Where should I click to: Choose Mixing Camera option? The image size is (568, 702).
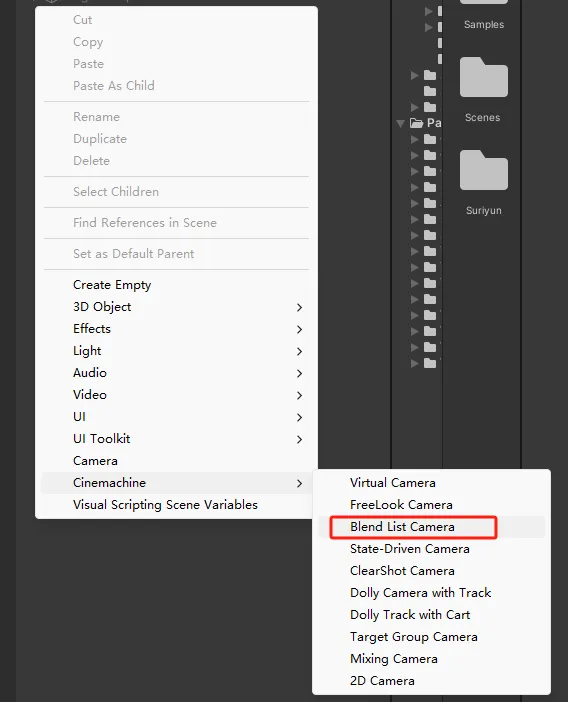[x=431, y=659]
